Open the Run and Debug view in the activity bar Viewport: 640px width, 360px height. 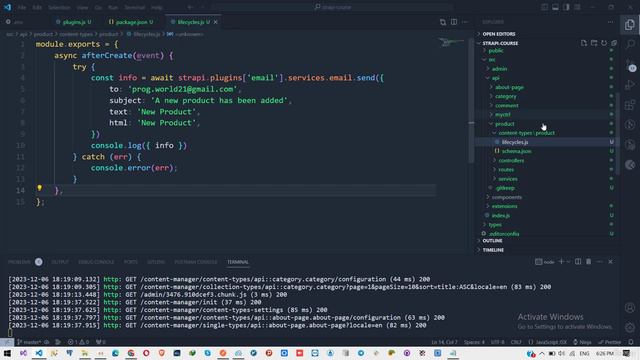tap(630, 85)
